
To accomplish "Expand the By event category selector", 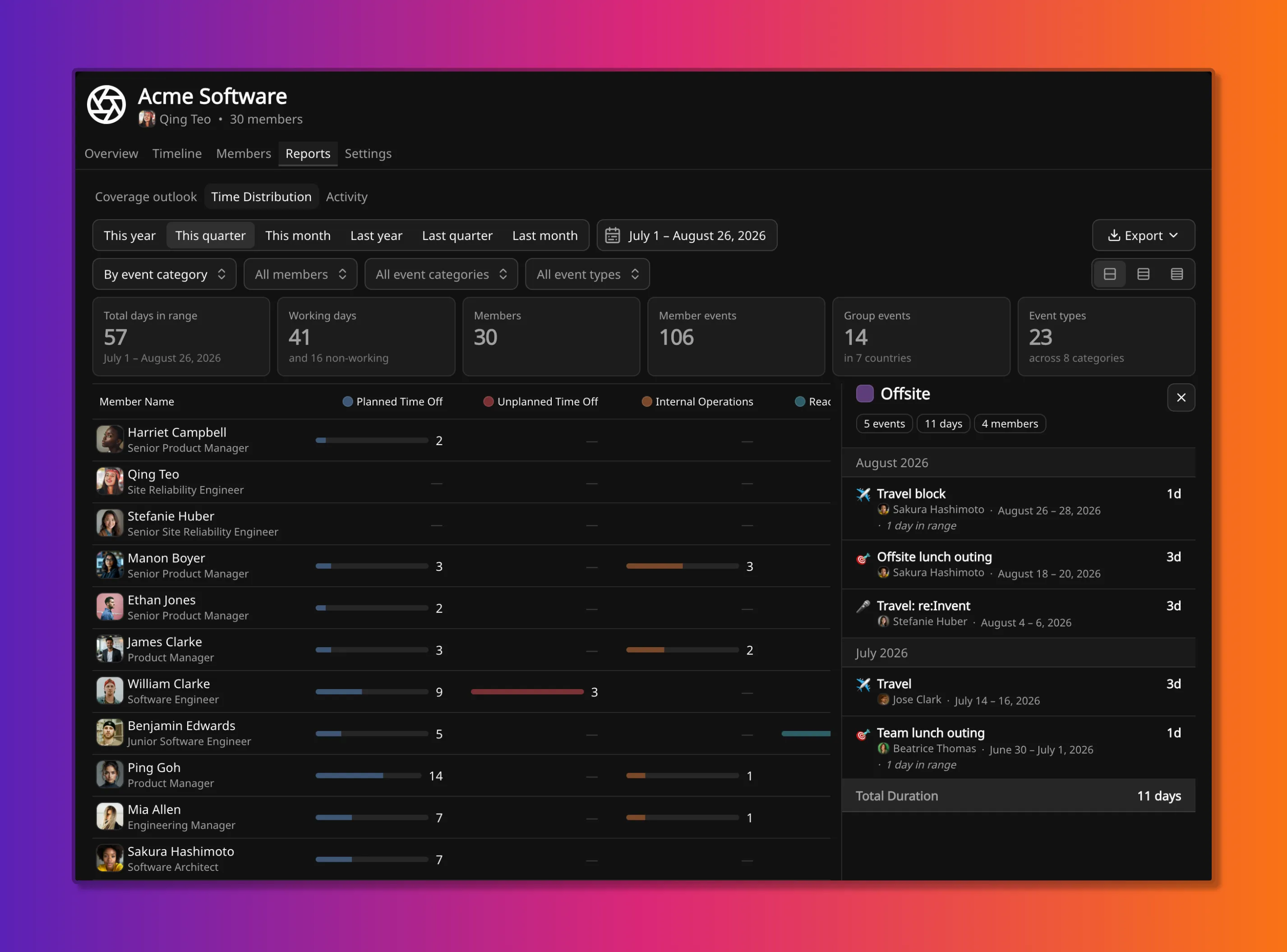I will point(164,274).
